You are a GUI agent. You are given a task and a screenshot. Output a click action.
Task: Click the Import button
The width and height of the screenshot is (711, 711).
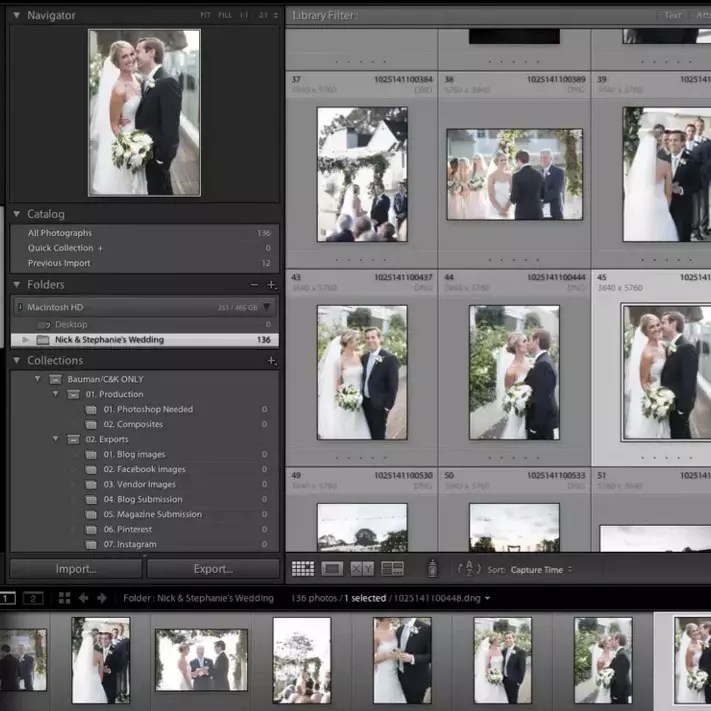click(76, 569)
